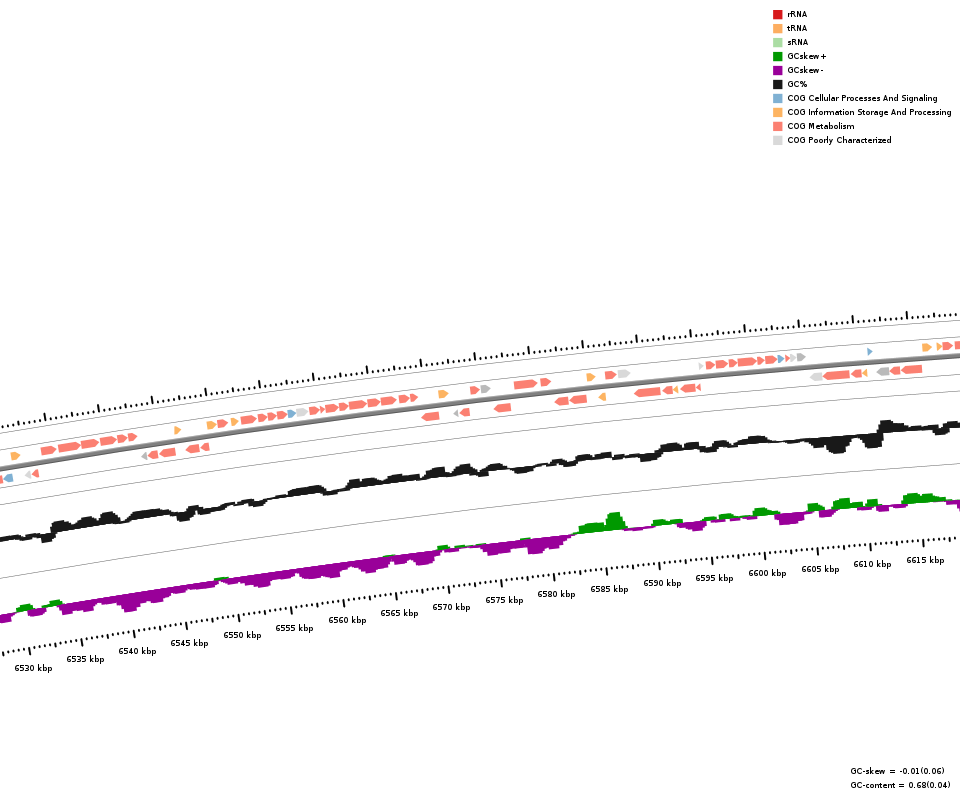The image size is (960, 800).
Task: Click the COG Metabolism legend label
Action: pyautogui.click(x=820, y=126)
